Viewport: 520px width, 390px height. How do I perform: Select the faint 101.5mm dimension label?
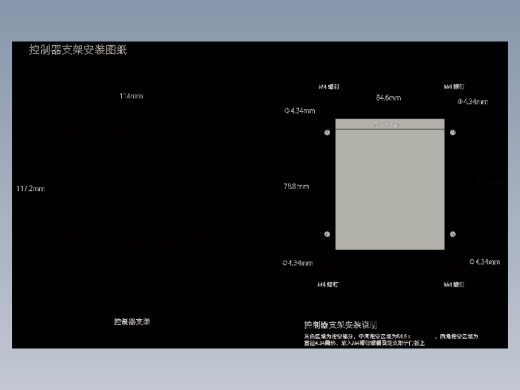coord(489,182)
